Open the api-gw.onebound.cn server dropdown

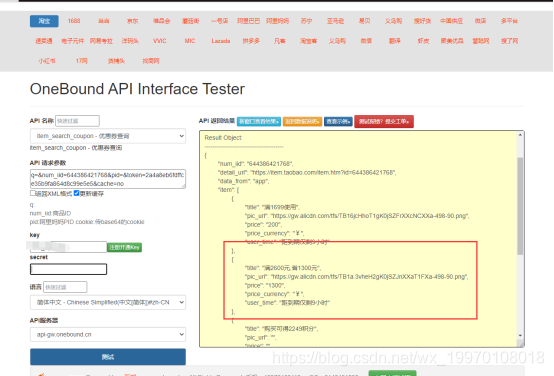tap(108, 334)
